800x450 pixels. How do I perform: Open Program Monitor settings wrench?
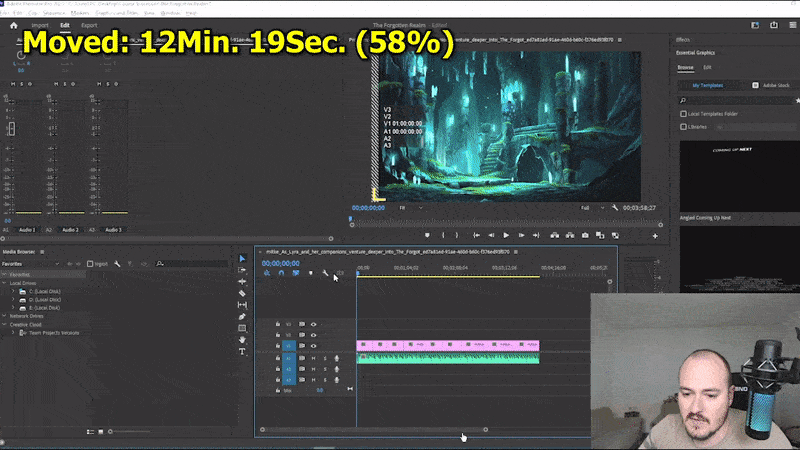615,208
